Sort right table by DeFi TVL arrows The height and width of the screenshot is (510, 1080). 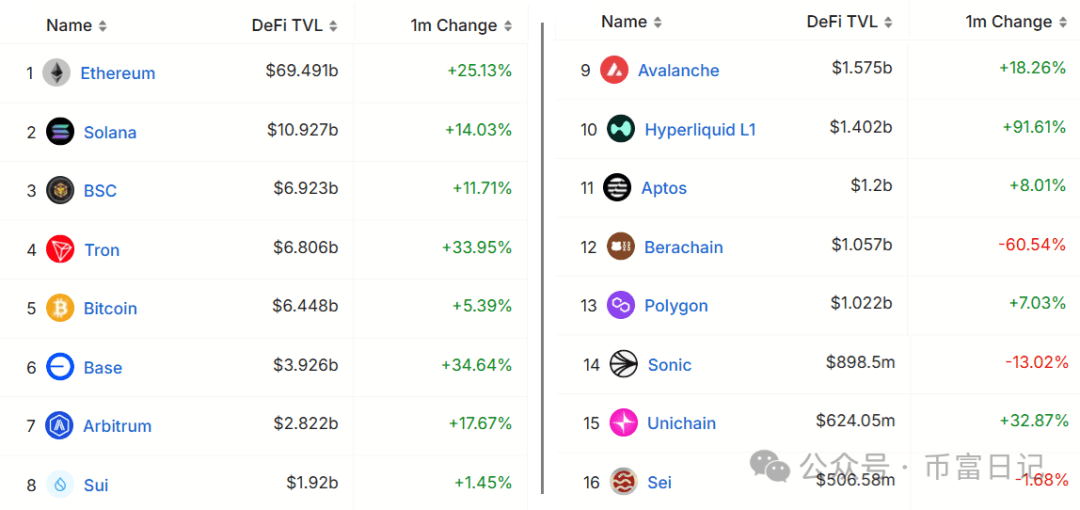coord(889,23)
